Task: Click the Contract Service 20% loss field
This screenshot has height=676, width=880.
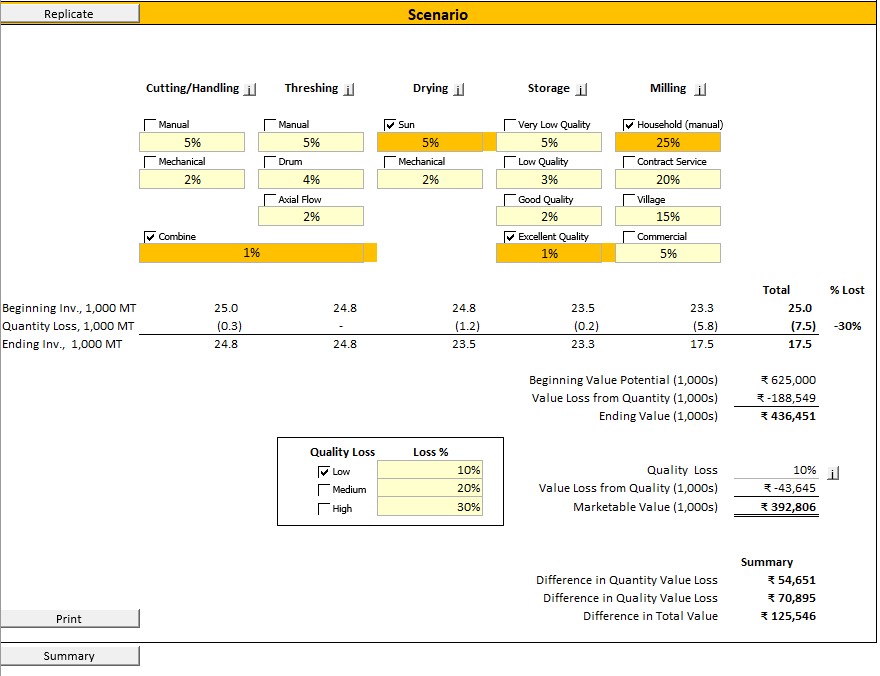Action: click(x=668, y=180)
